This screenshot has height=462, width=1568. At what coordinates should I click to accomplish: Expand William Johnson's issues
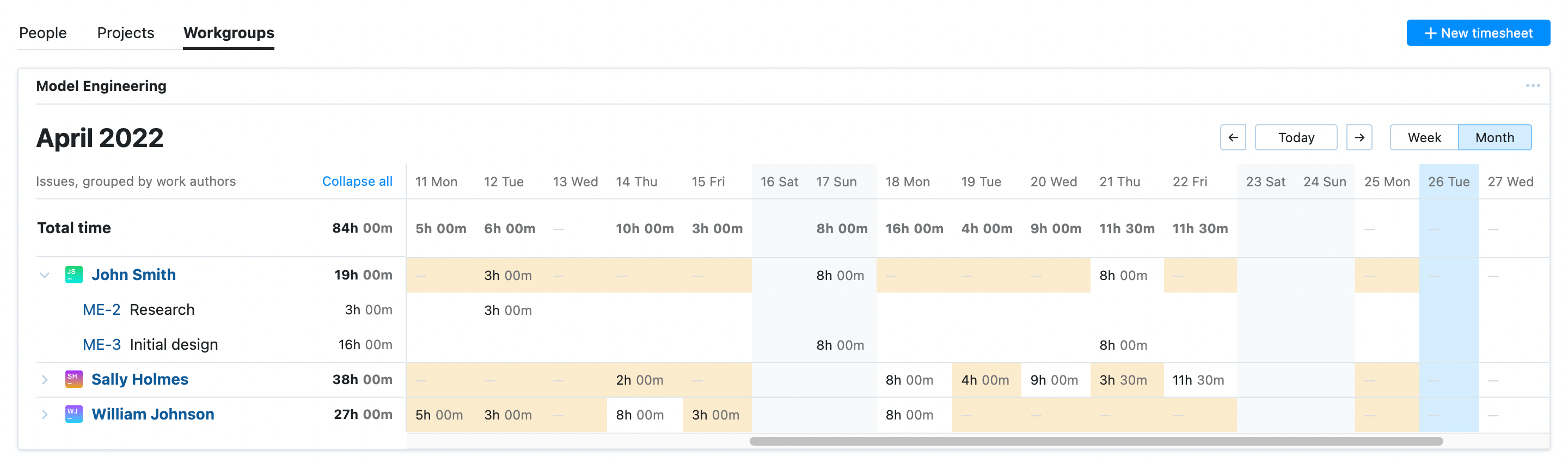pos(45,415)
